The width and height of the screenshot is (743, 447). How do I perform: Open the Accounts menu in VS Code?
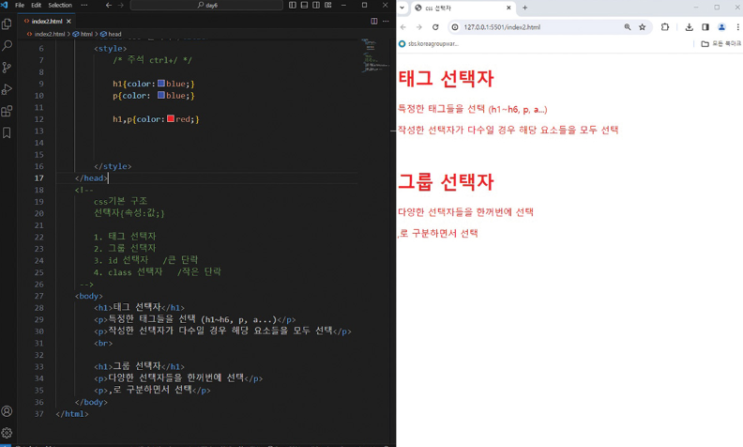pyautogui.click(x=7, y=411)
